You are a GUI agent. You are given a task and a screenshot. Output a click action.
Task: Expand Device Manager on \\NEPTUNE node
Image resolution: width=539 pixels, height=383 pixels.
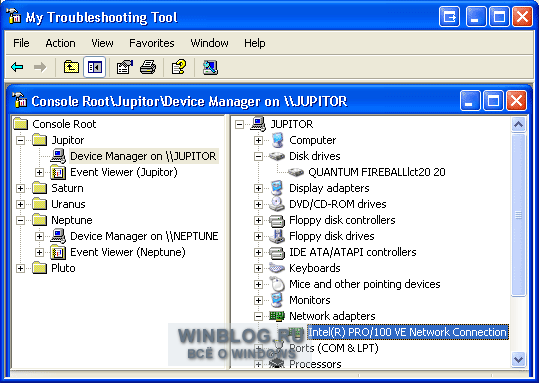[39, 236]
